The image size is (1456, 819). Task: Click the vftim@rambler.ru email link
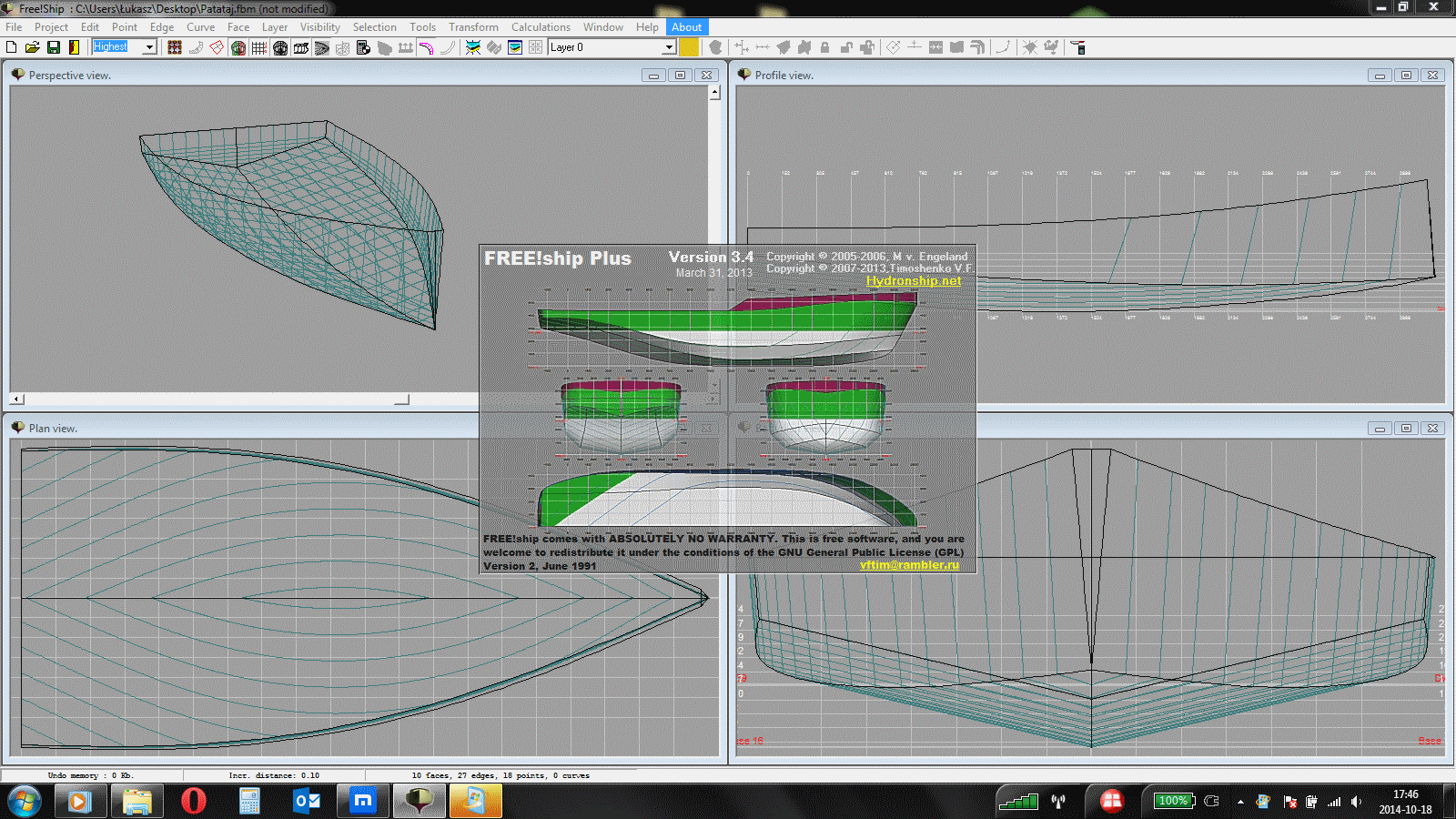[909, 565]
